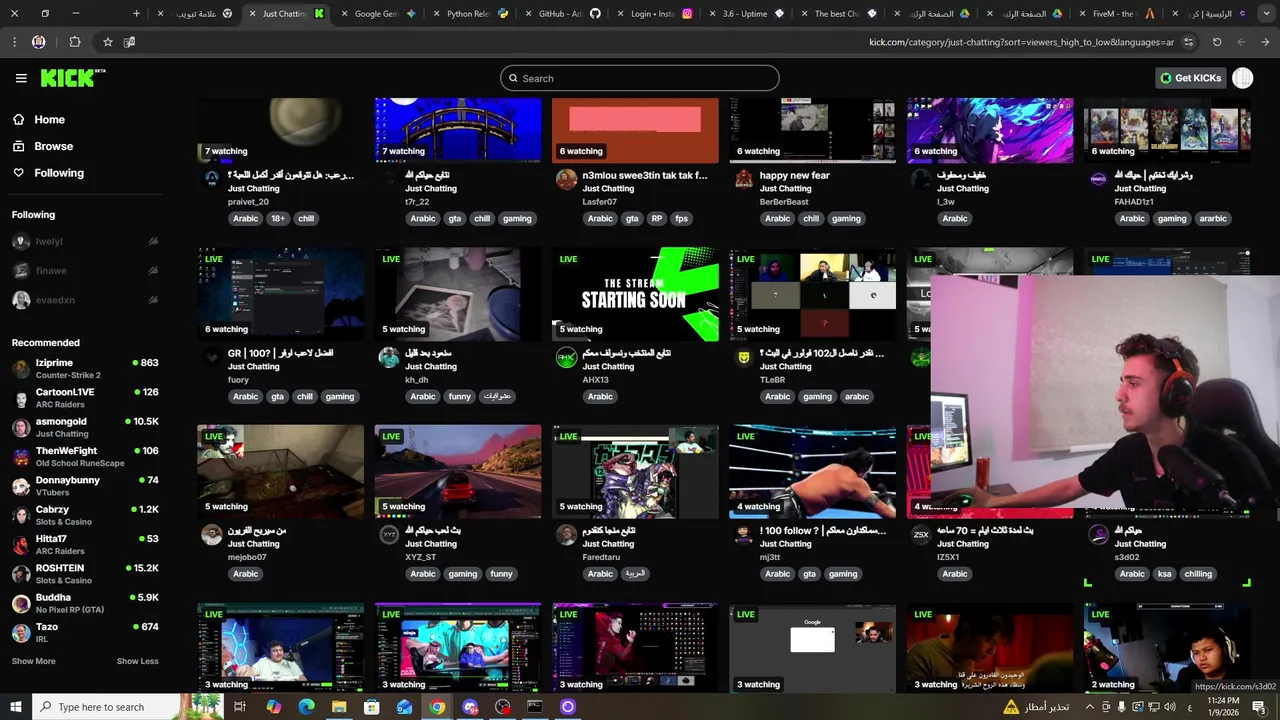Show hidden system tray icons

(1090, 707)
